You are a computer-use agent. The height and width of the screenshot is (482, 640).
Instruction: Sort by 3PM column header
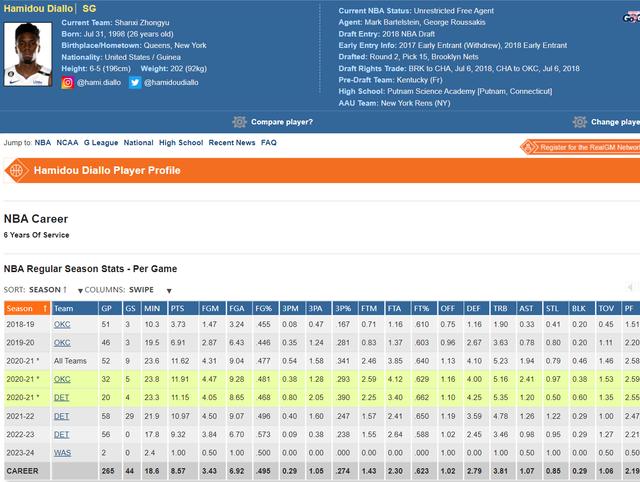tap(292, 309)
